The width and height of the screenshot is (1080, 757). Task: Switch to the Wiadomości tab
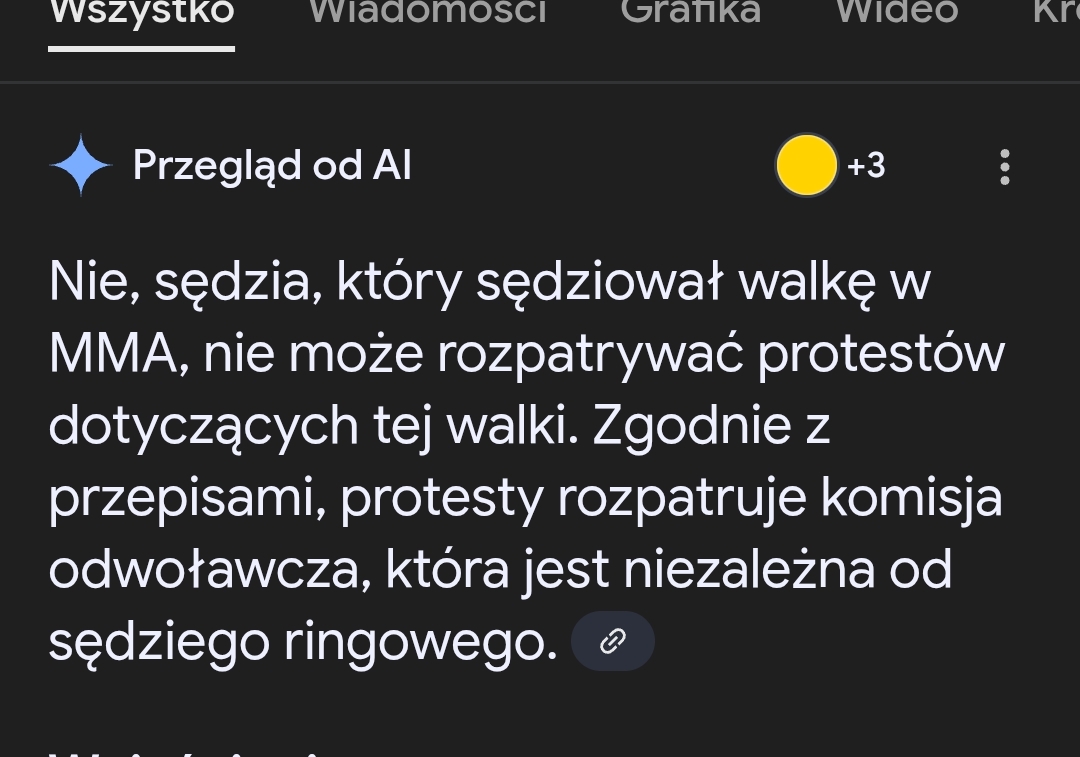pyautogui.click(x=427, y=12)
